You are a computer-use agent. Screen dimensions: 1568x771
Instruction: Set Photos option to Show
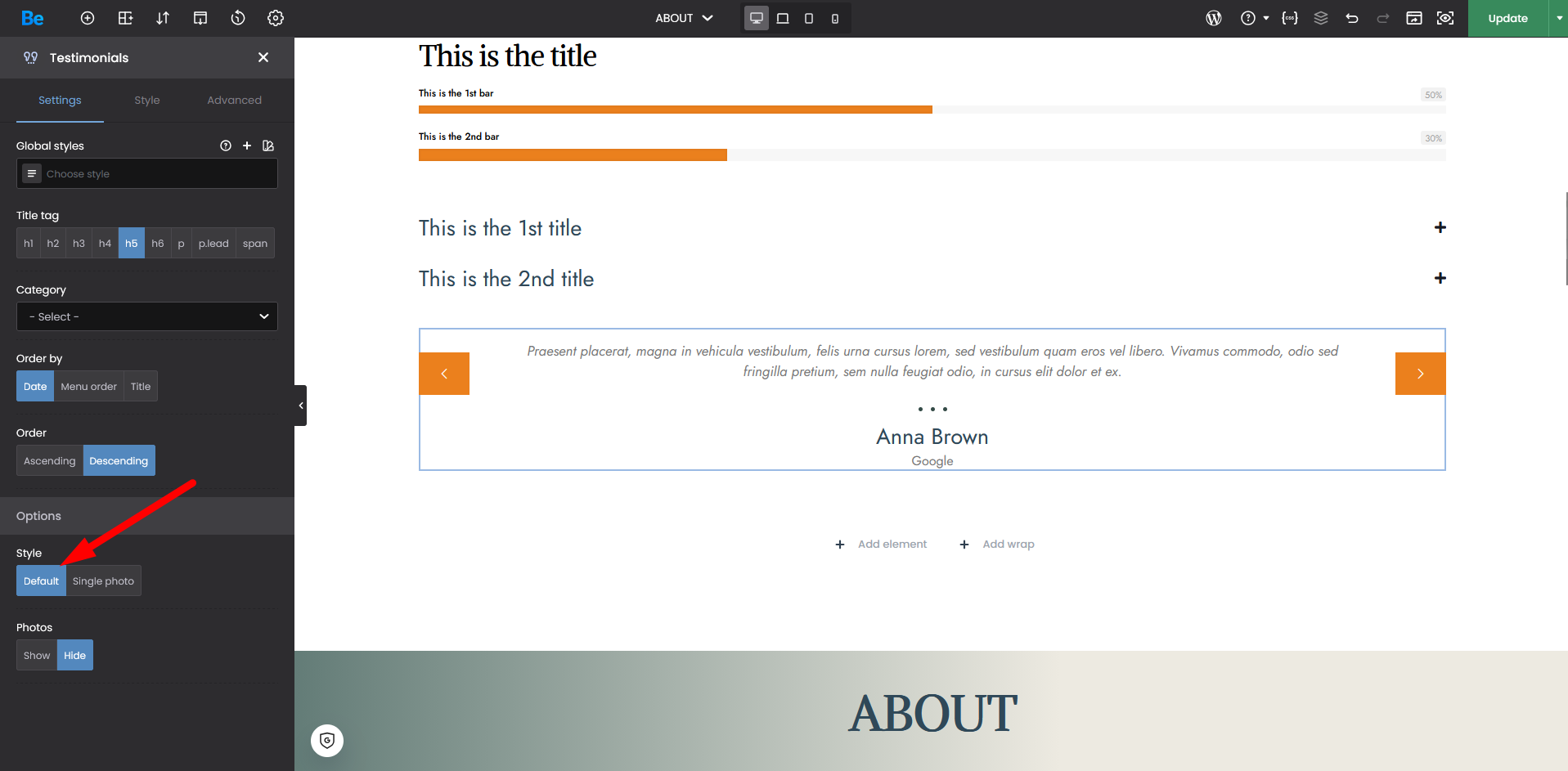pyautogui.click(x=37, y=655)
